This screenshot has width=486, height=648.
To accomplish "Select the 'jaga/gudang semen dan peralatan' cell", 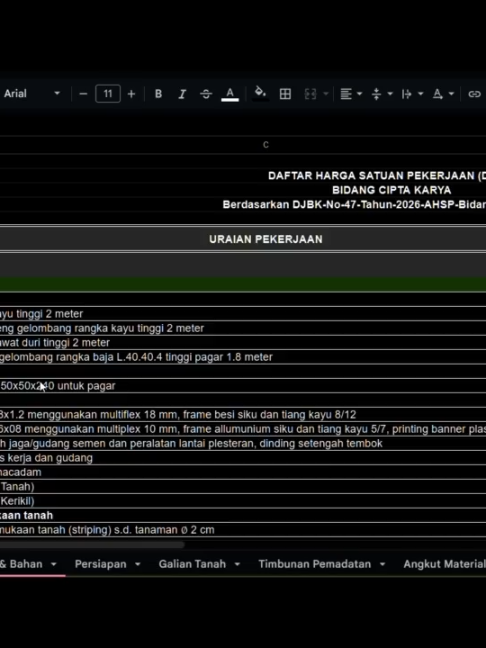I will click(x=243, y=443).
